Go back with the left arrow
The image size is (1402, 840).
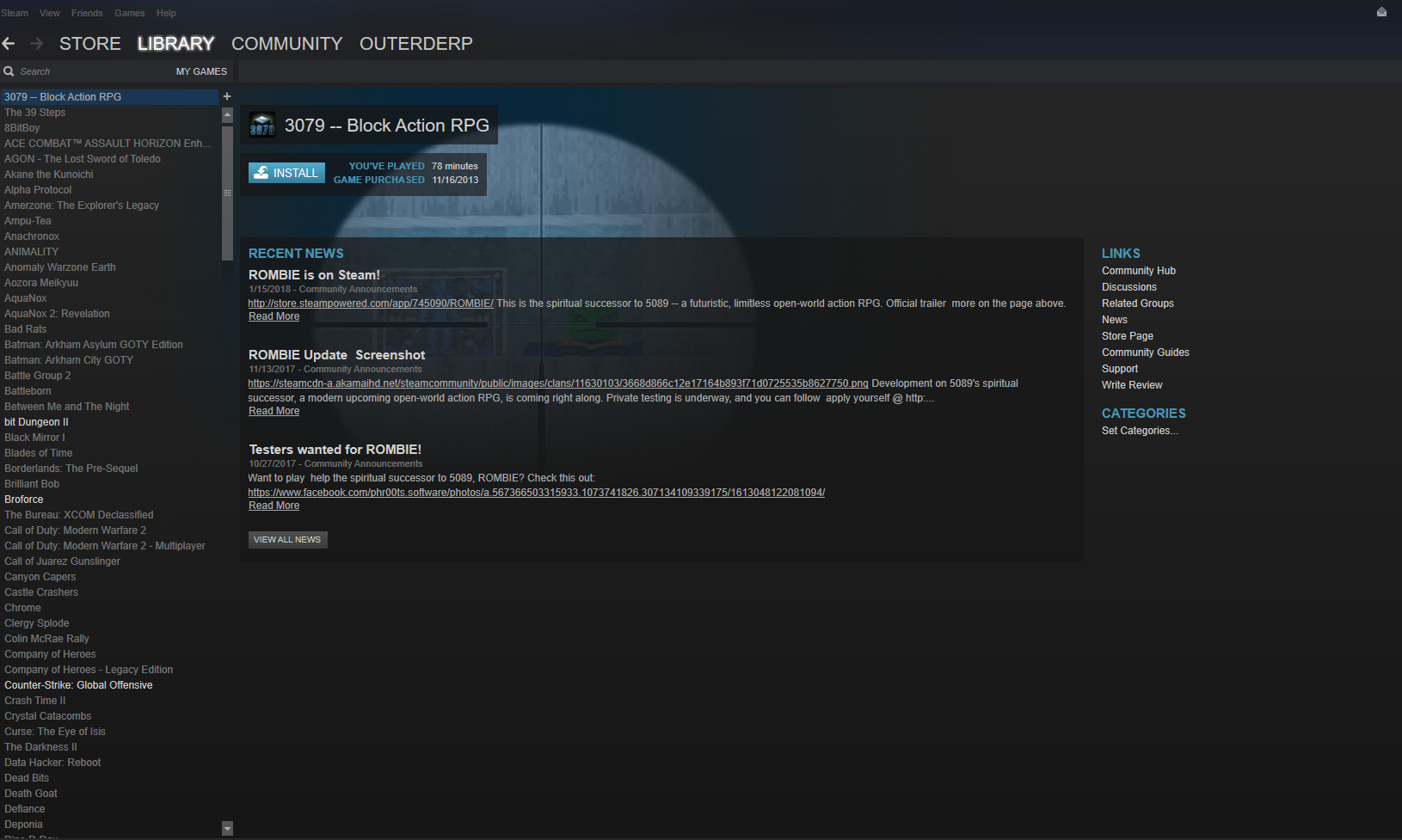tap(9, 43)
